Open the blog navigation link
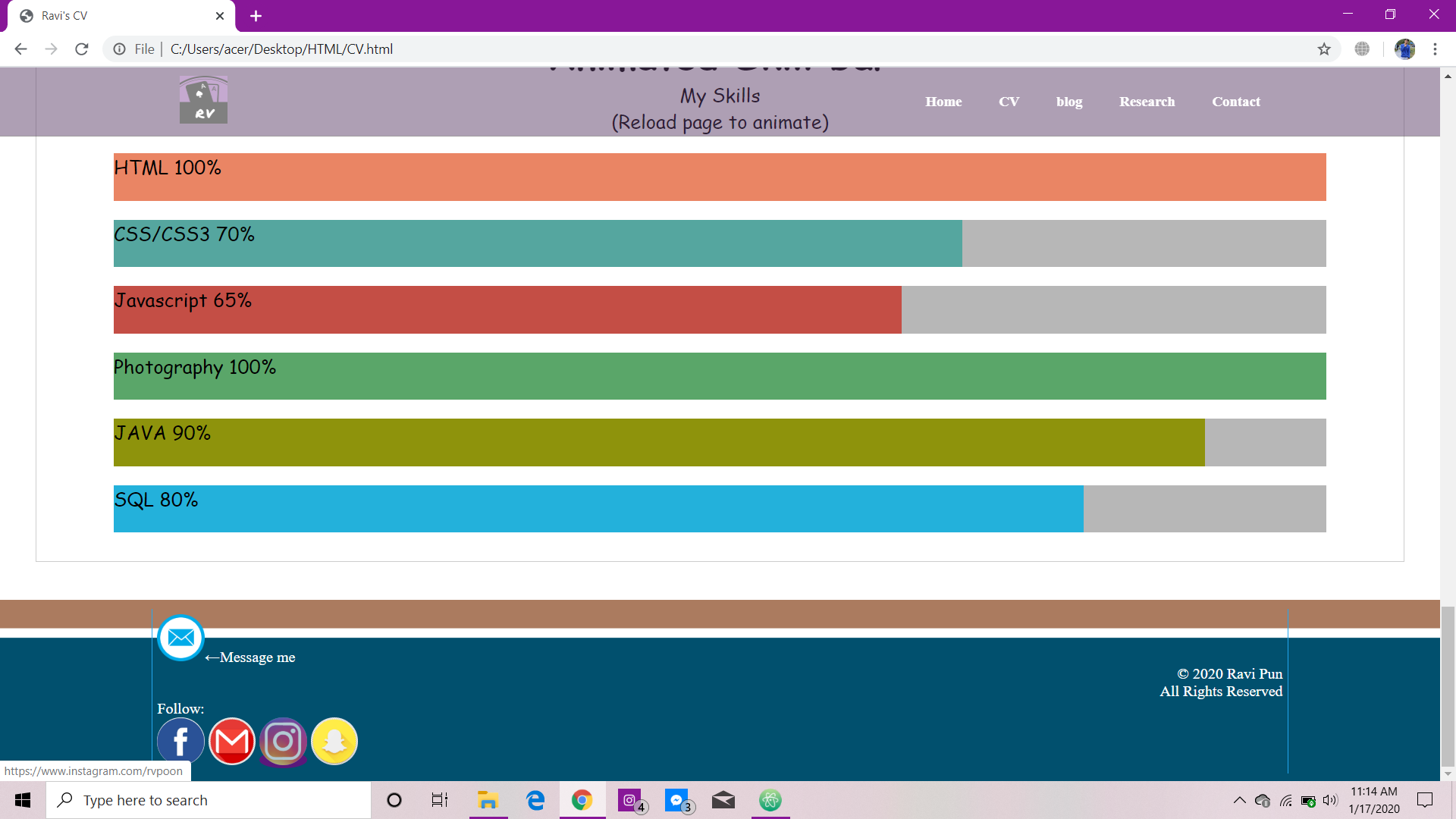The height and width of the screenshot is (819, 1456). [x=1069, y=102]
